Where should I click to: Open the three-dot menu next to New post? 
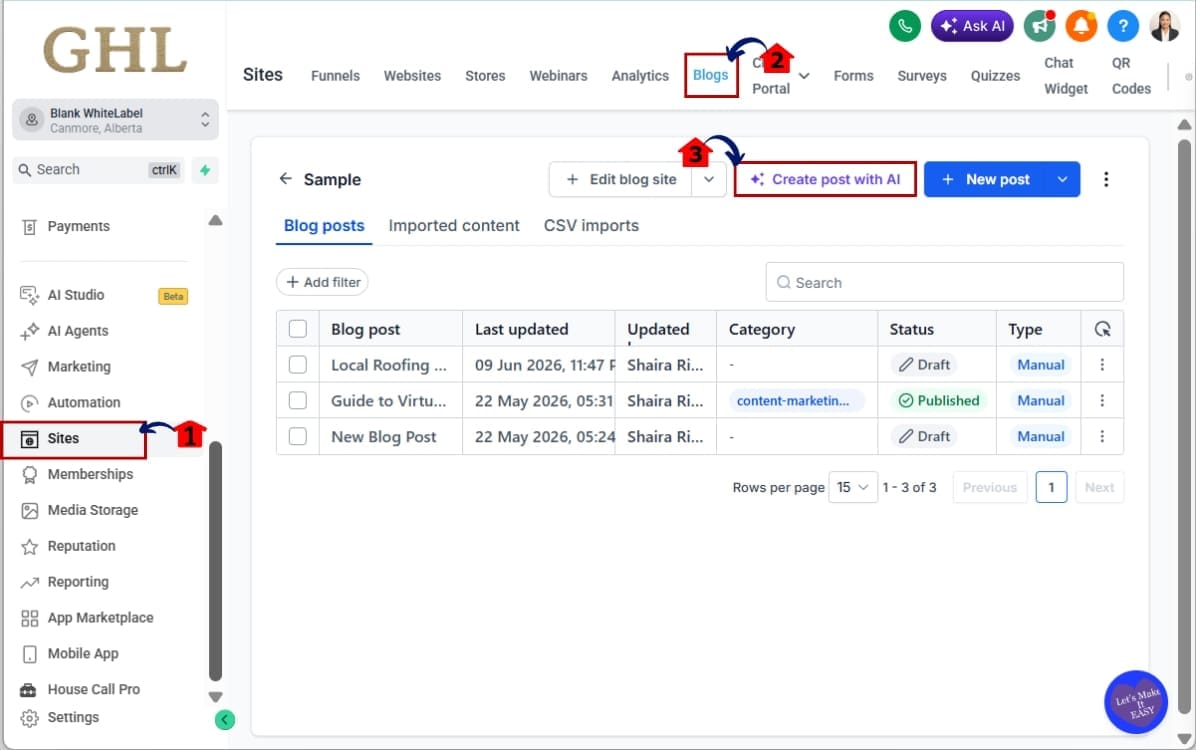pos(1106,179)
